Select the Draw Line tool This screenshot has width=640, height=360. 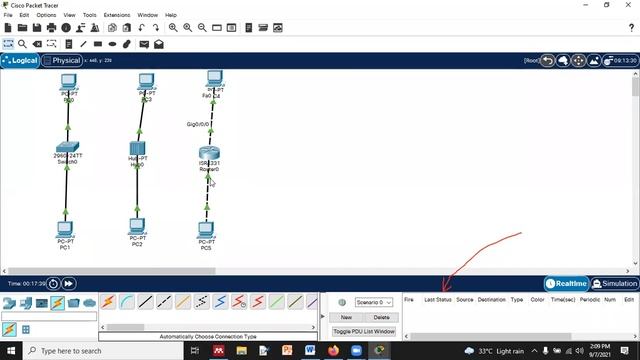click(83, 44)
